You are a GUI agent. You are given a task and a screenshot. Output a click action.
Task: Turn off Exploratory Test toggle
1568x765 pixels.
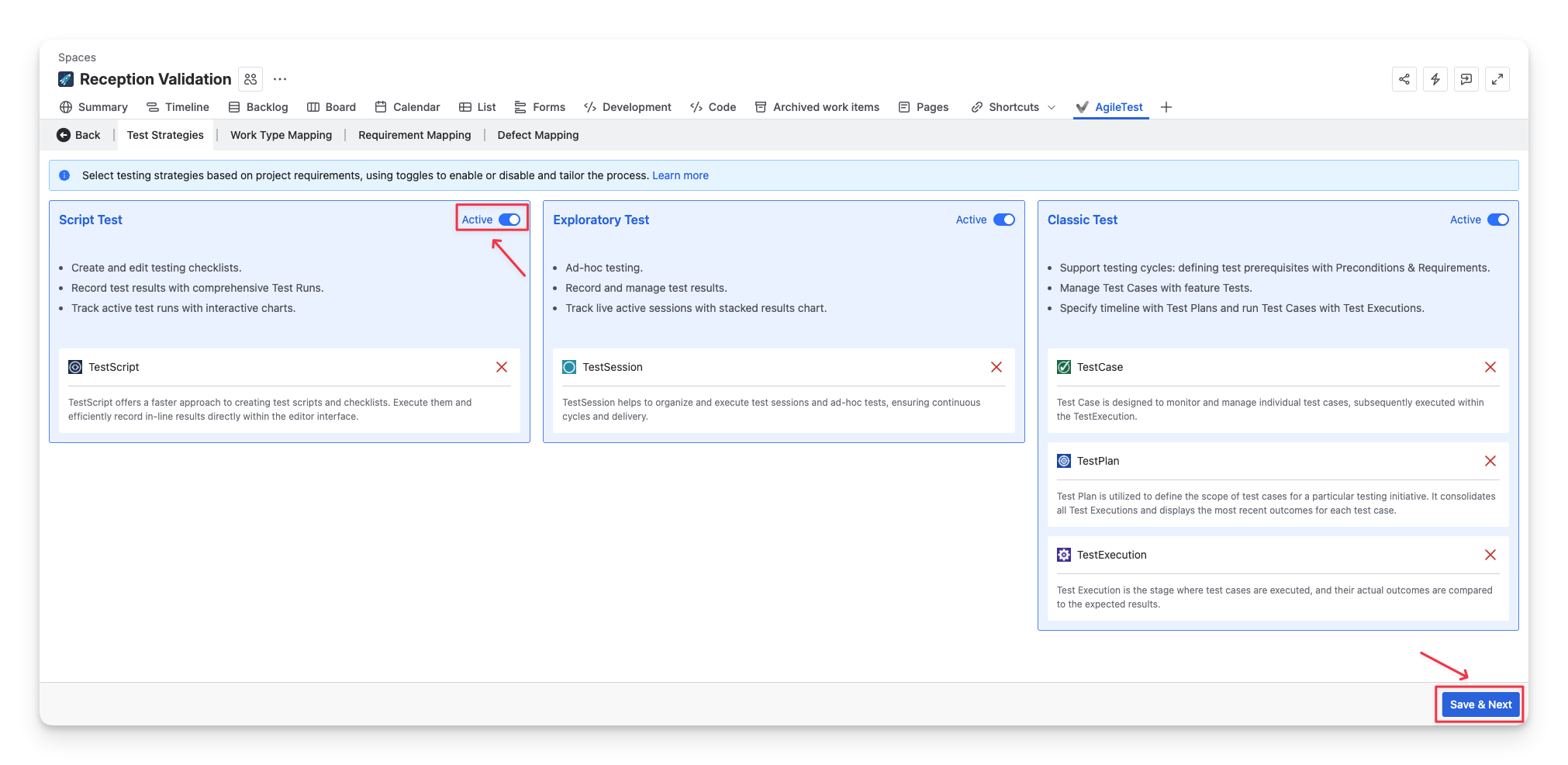point(1003,220)
